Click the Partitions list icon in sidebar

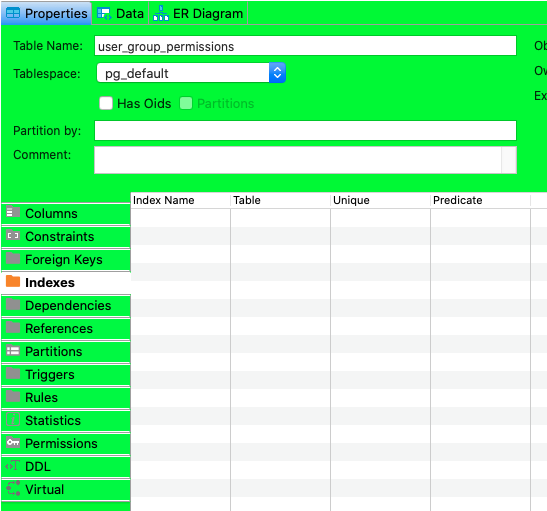13,350
